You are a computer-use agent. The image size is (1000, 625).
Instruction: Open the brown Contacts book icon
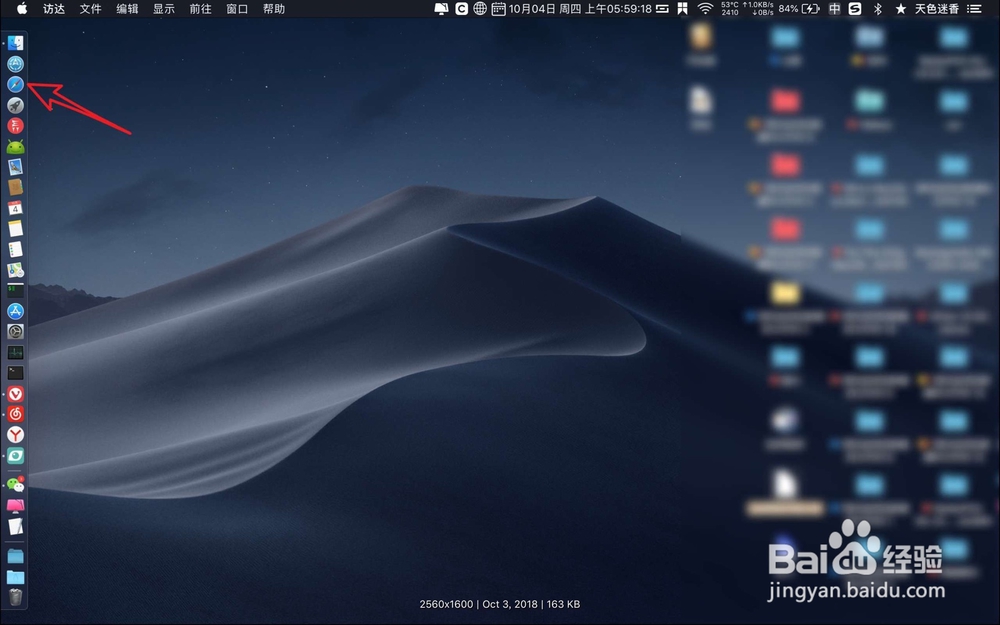coord(15,187)
